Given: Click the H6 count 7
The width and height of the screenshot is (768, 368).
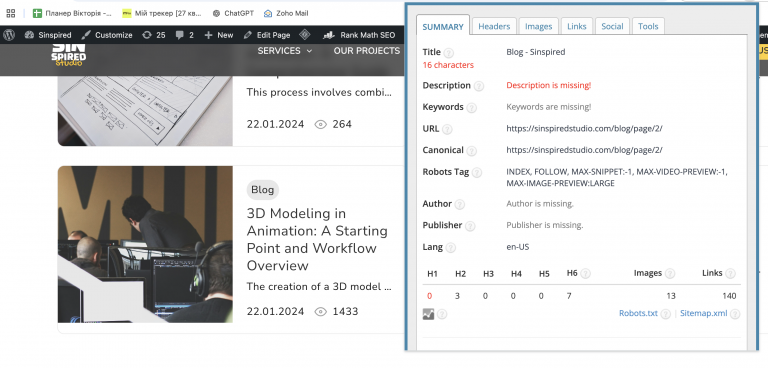Looking at the screenshot, I should tap(569, 296).
